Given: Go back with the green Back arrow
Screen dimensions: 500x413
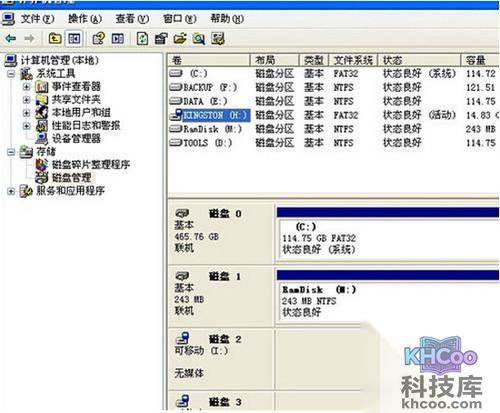Looking at the screenshot, I should click(11, 39).
